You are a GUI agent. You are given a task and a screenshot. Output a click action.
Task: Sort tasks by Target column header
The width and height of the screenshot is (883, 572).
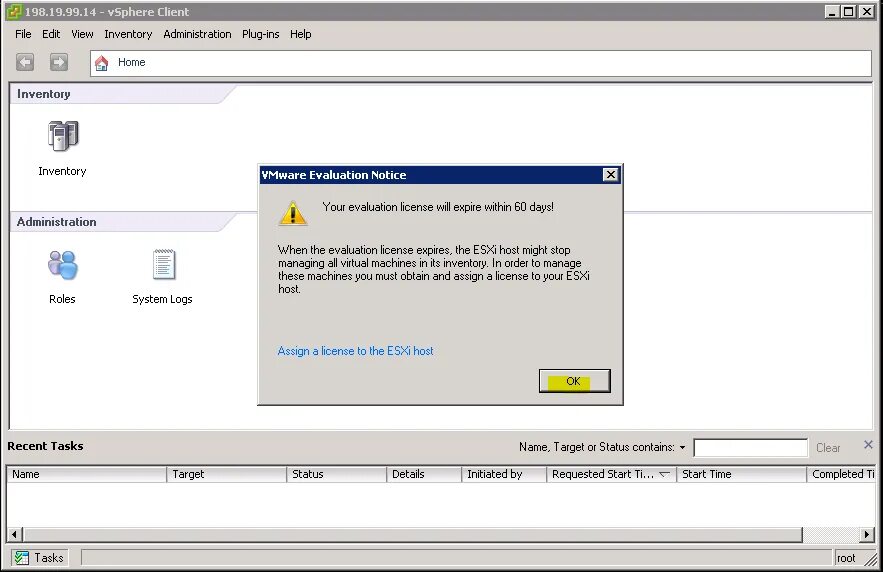(226, 474)
